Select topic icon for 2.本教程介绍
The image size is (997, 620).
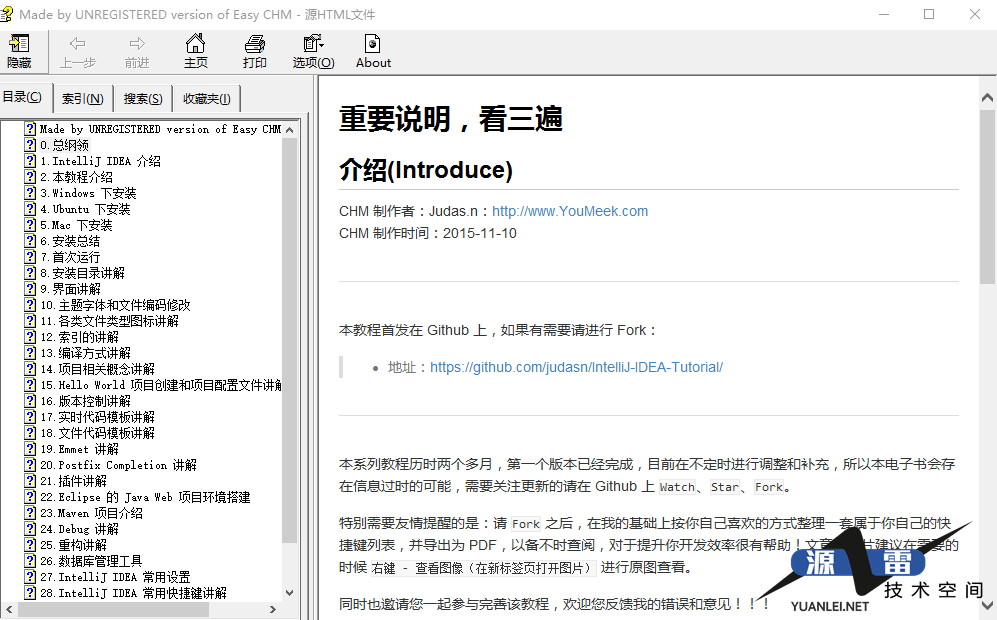pyautogui.click(x=30, y=177)
